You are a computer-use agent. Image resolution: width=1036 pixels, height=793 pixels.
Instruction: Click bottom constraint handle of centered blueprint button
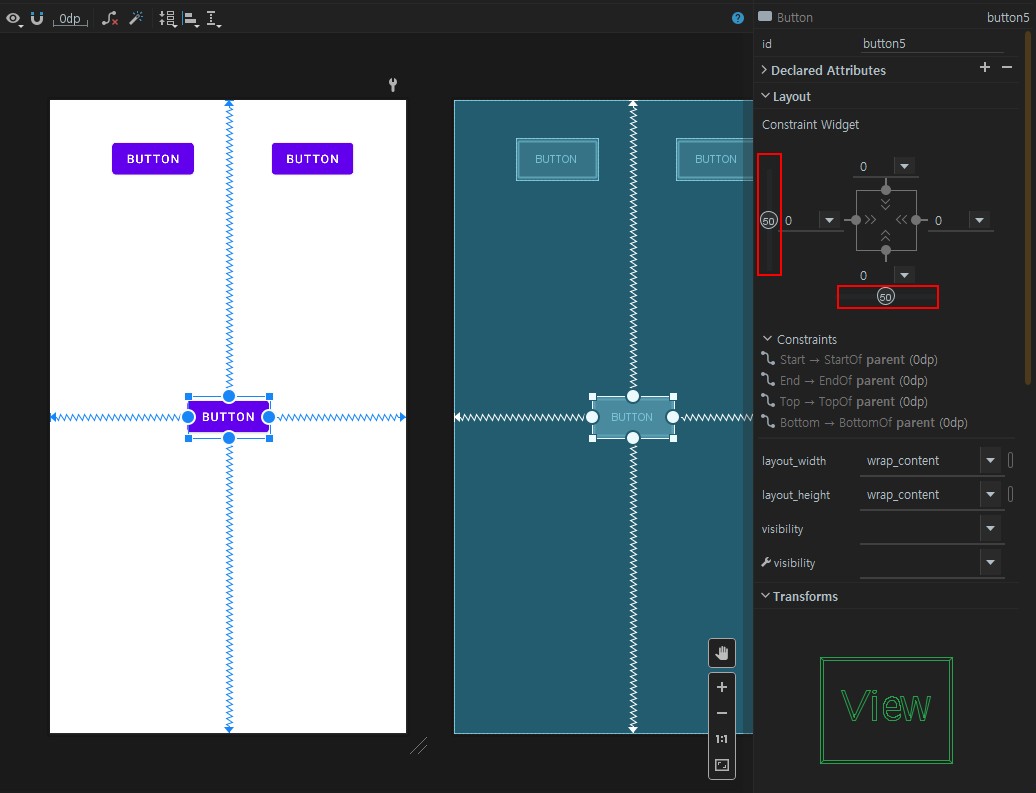pos(632,437)
